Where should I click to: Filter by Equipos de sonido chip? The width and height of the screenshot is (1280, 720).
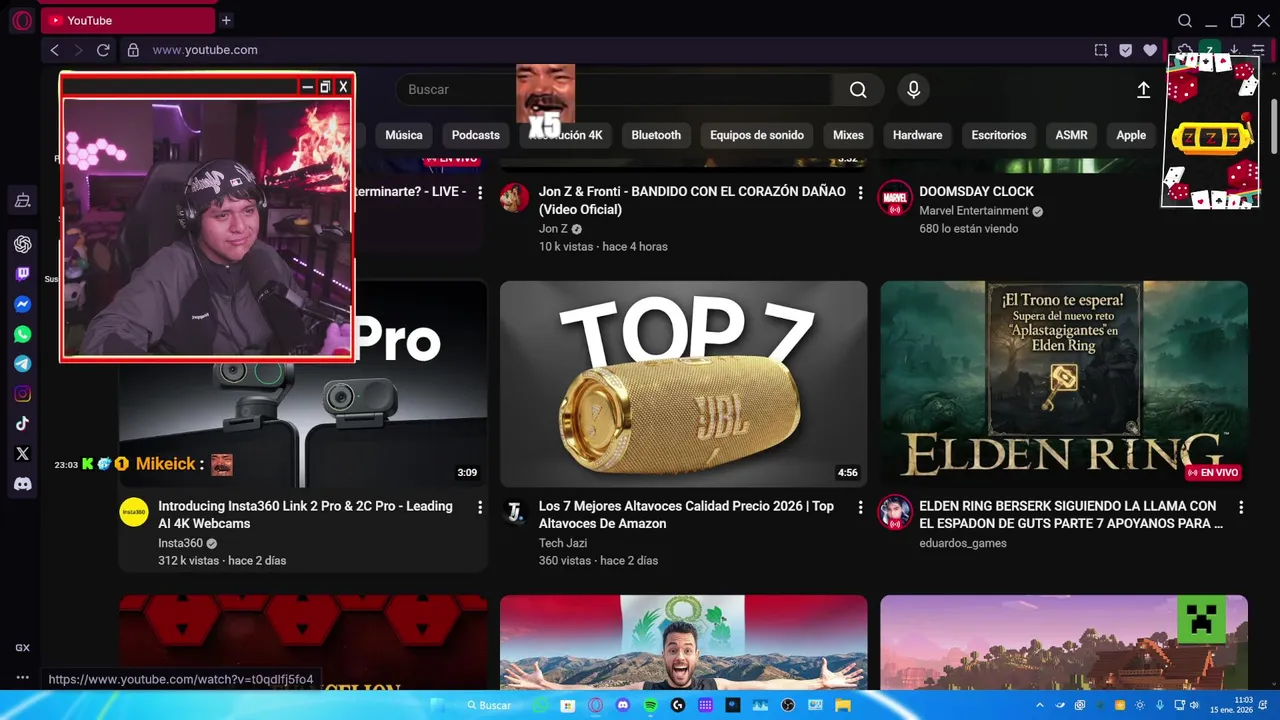pos(757,135)
